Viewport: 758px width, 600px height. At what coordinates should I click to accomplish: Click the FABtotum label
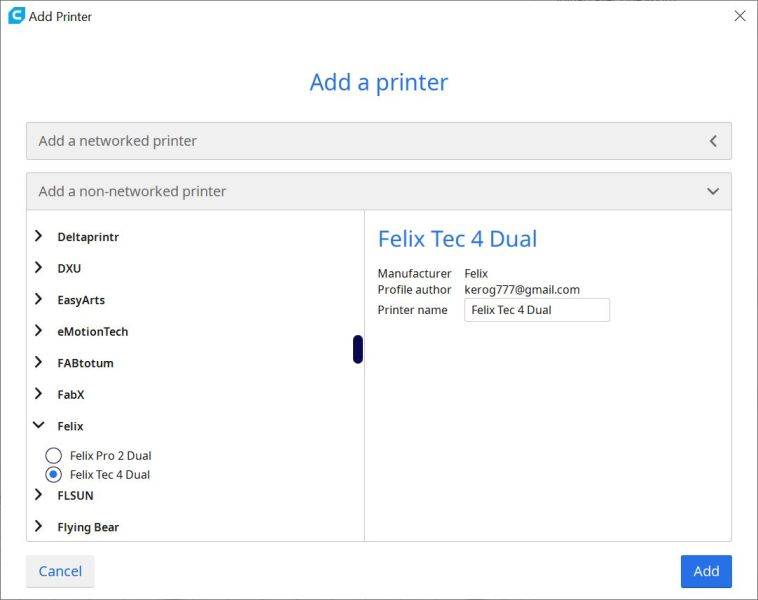pos(86,363)
